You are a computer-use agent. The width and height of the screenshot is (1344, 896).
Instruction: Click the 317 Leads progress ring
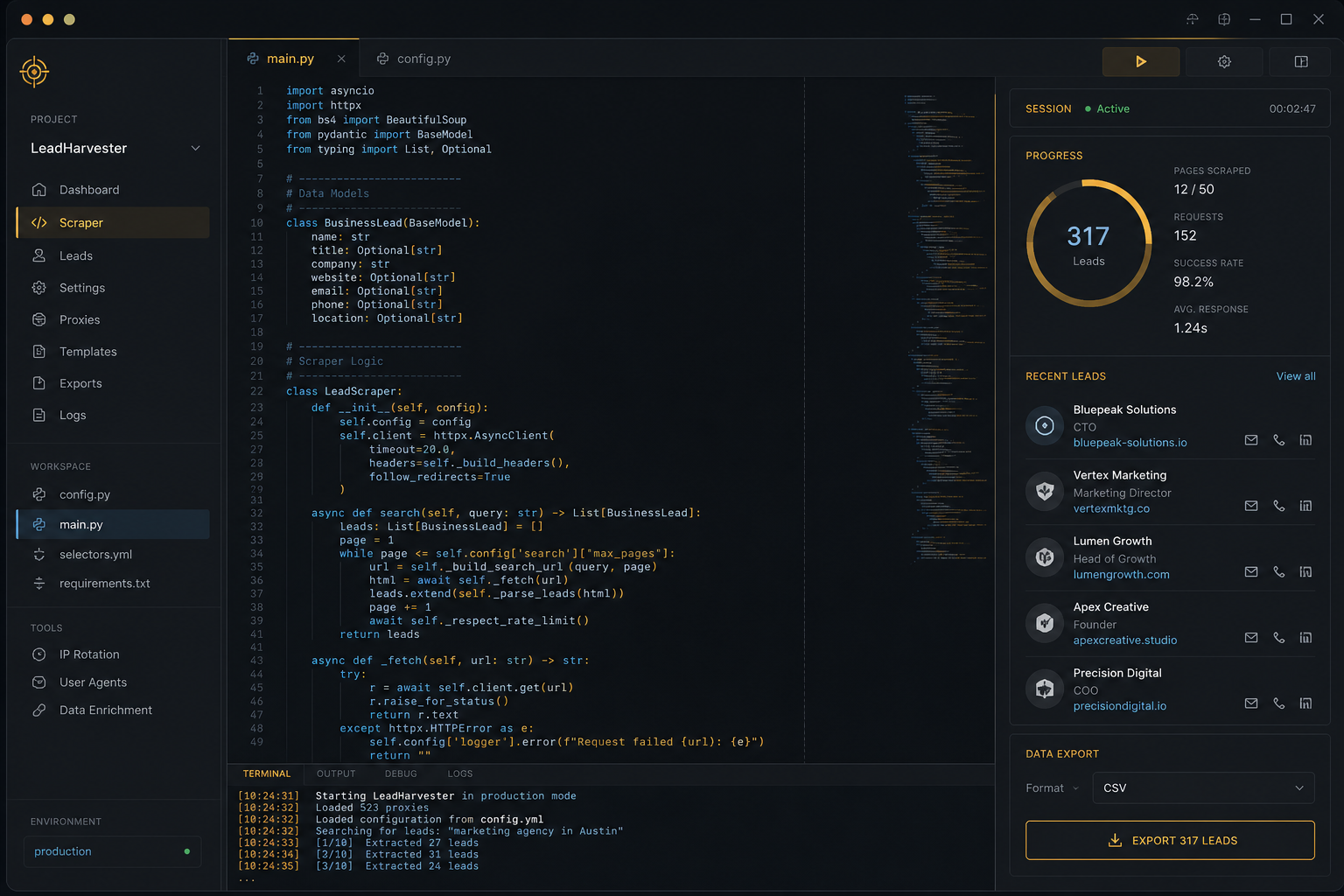(x=1088, y=243)
